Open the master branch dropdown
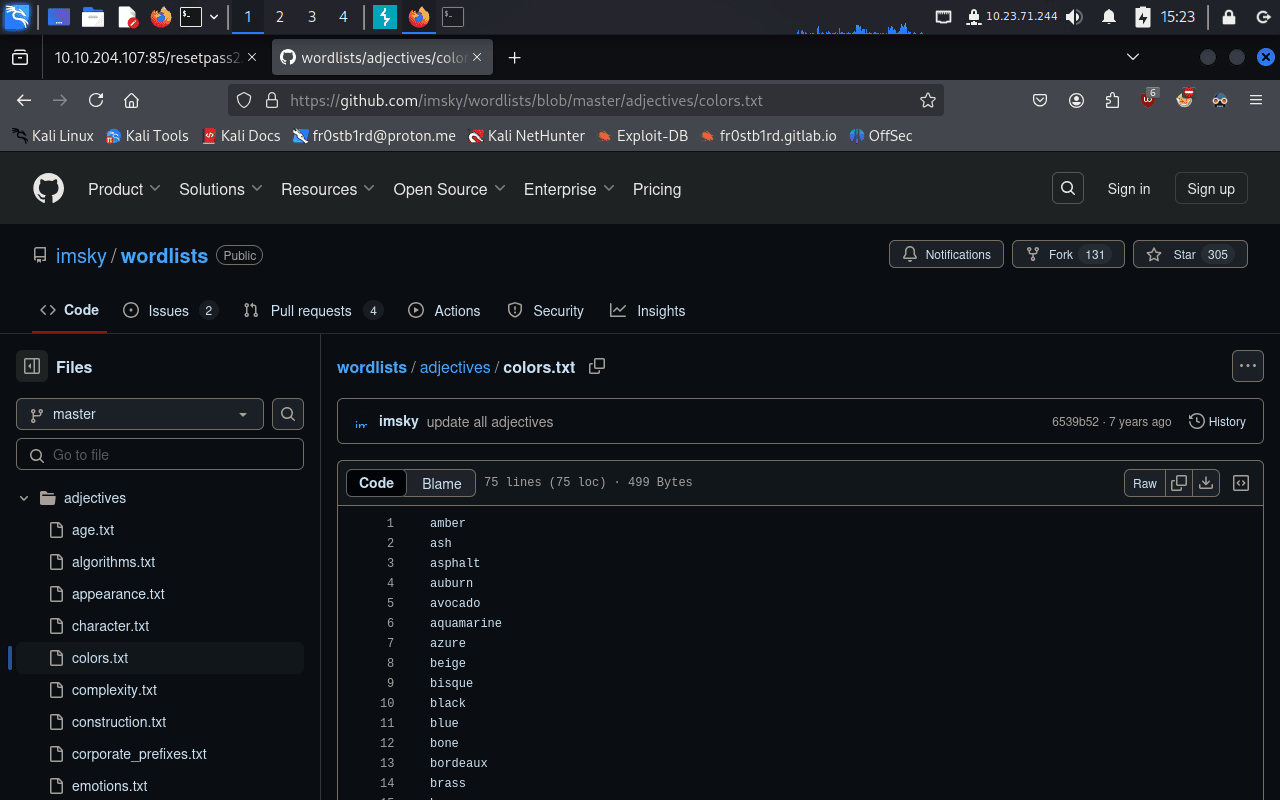The image size is (1280, 800). (x=140, y=414)
